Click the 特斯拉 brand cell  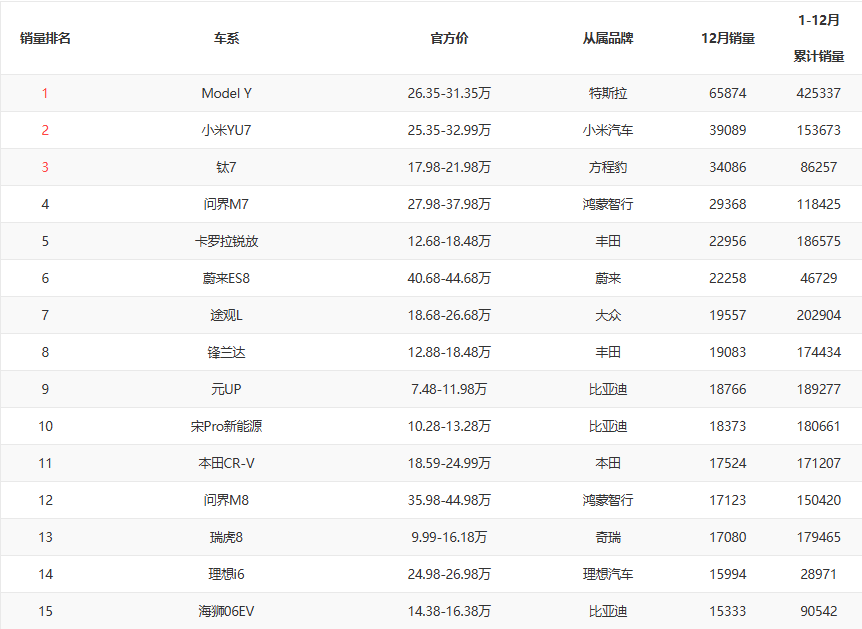pyautogui.click(x=608, y=93)
